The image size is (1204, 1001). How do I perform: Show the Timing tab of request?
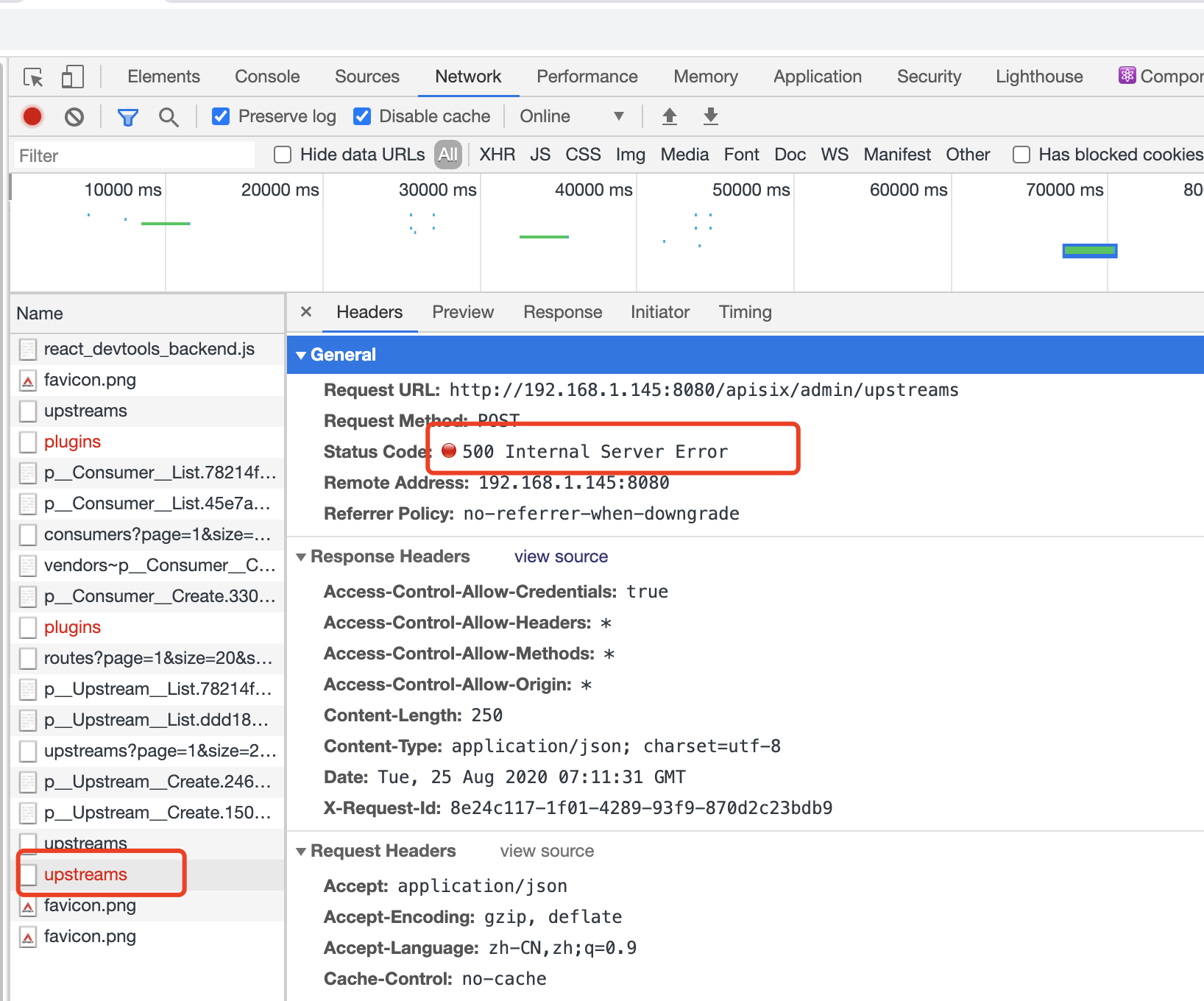pos(746,312)
